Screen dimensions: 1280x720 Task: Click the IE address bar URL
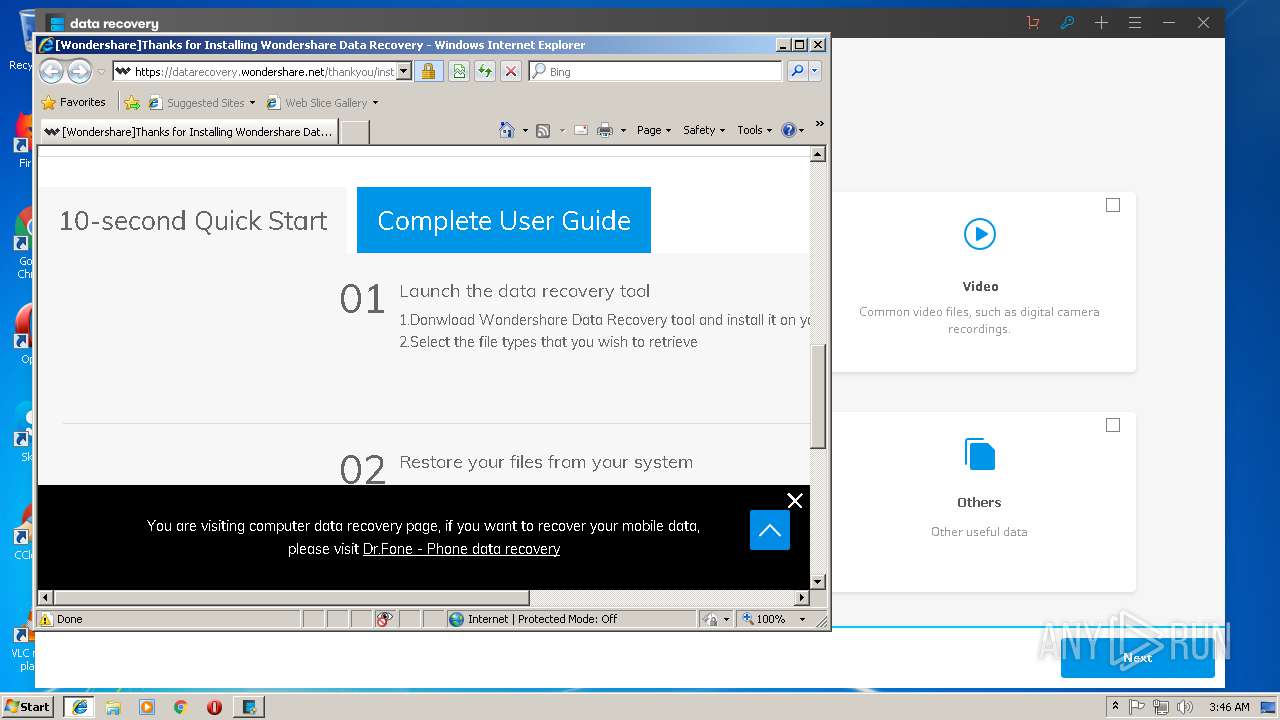(264, 72)
